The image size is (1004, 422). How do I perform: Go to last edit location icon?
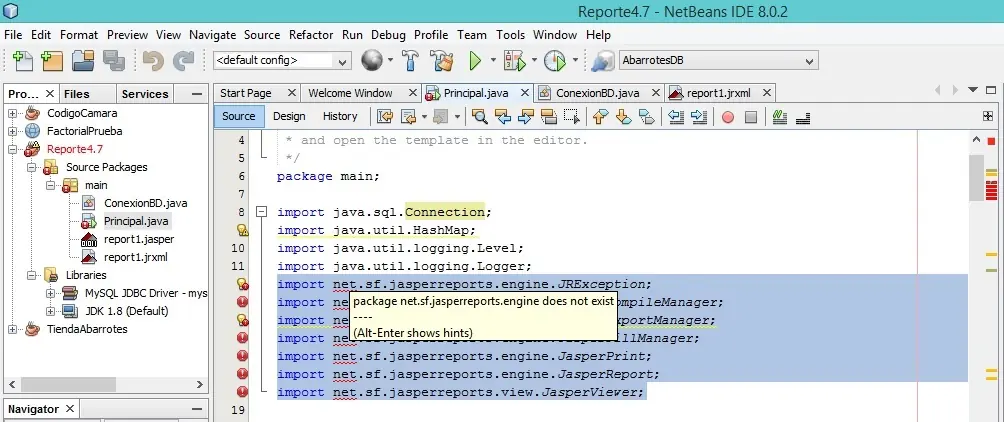pos(385,117)
